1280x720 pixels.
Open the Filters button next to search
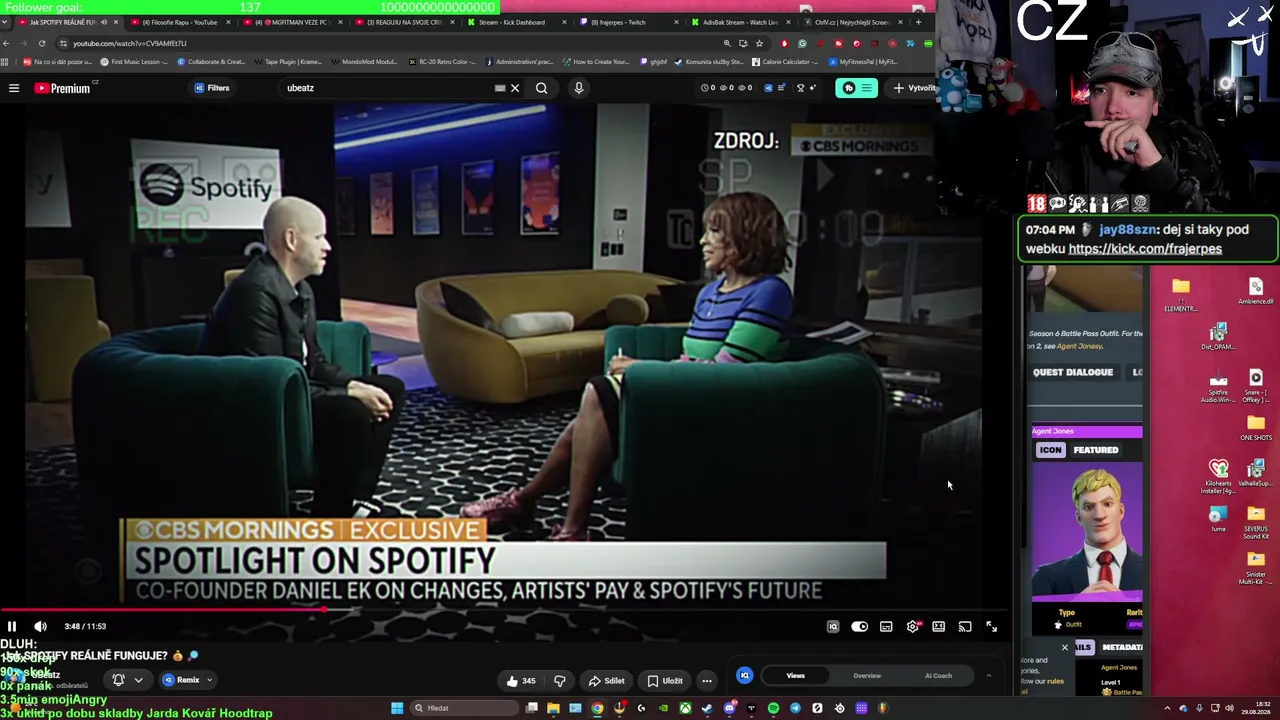[212, 88]
